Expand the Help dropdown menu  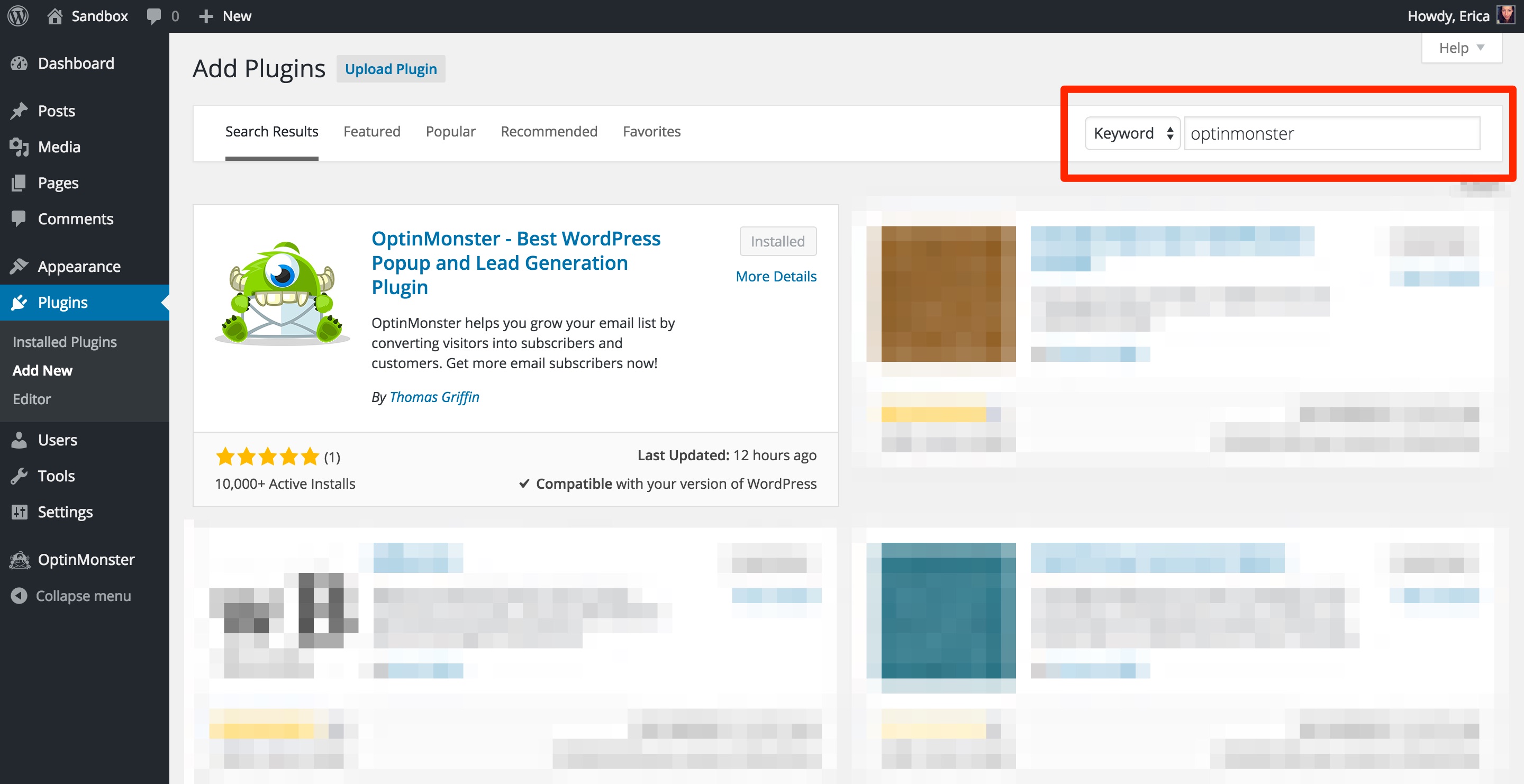click(x=1462, y=48)
